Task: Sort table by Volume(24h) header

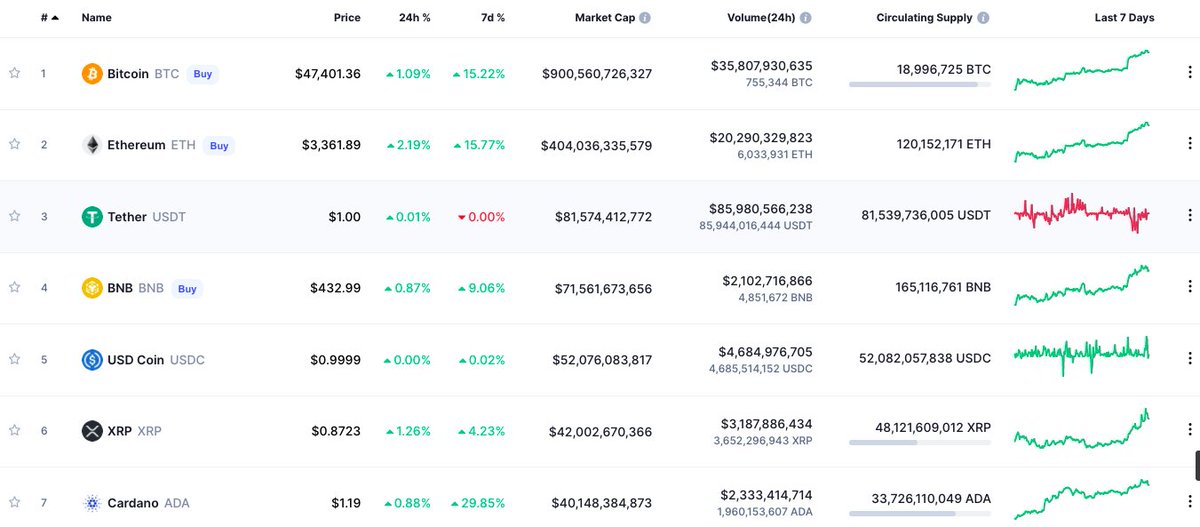Action: 762,18
